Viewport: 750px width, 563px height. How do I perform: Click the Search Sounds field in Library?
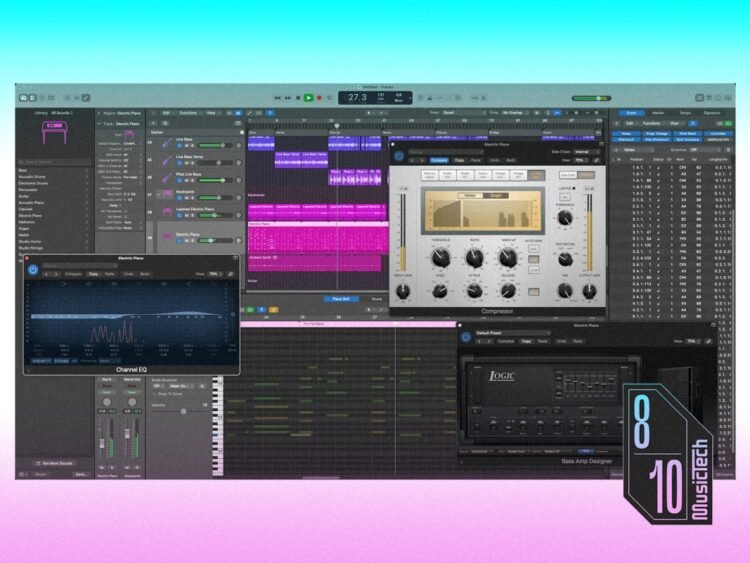point(54,162)
